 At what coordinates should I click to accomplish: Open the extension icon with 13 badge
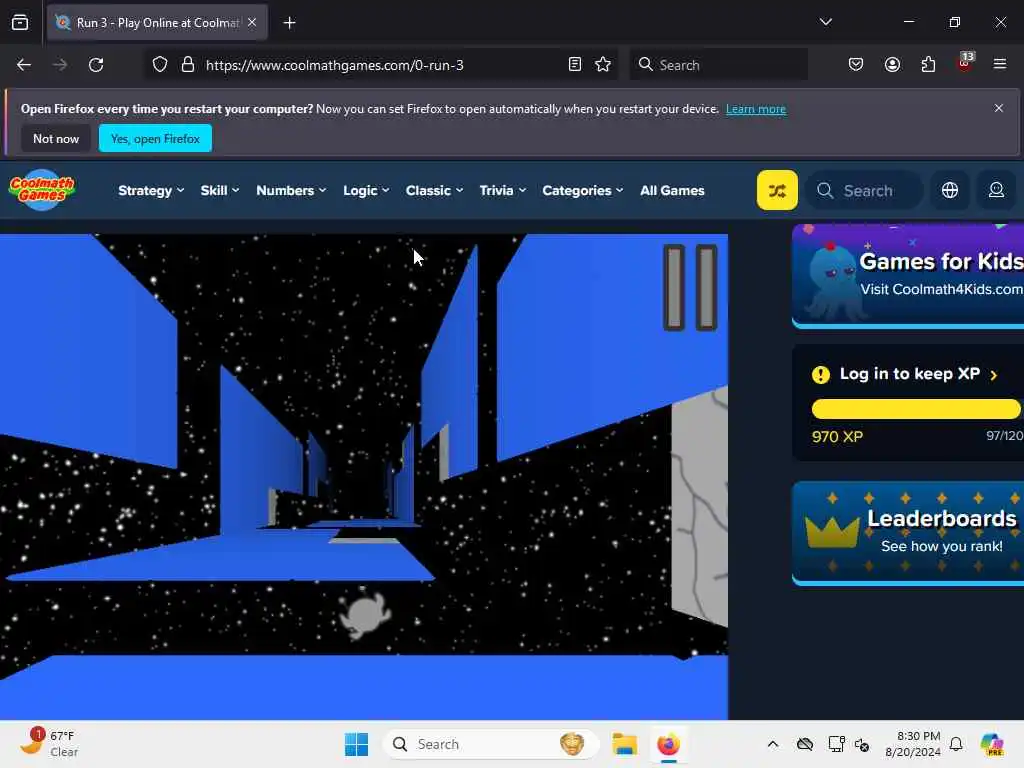[965, 63]
